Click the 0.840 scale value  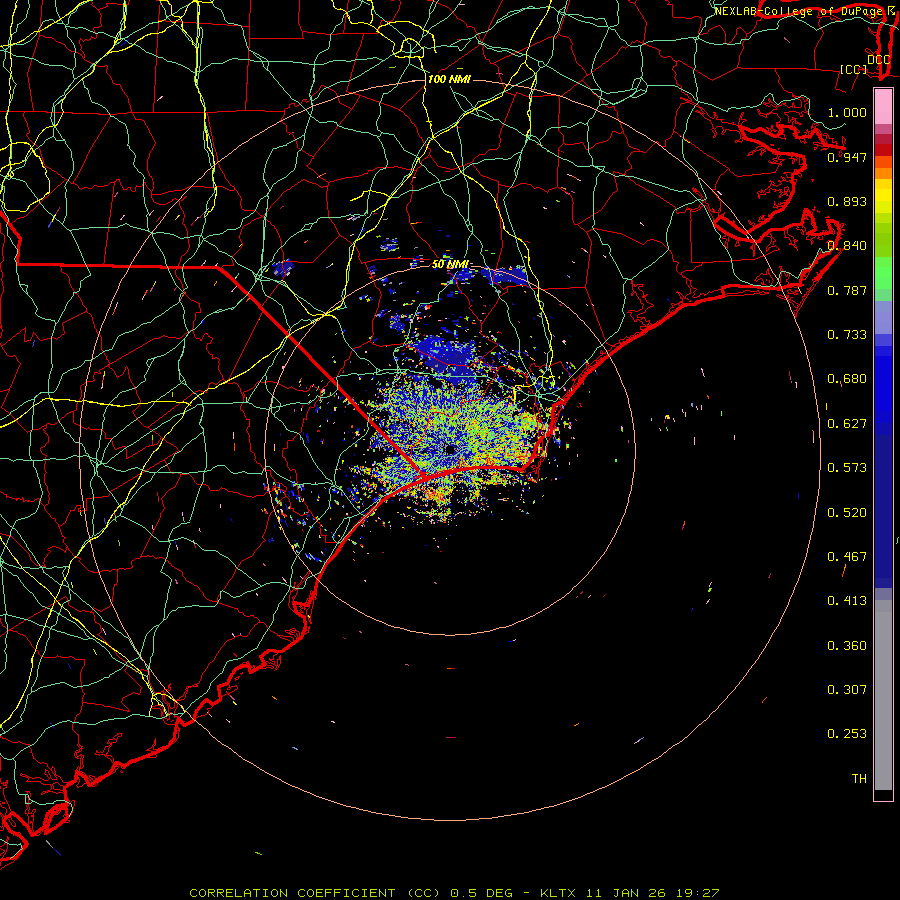pyautogui.click(x=847, y=246)
